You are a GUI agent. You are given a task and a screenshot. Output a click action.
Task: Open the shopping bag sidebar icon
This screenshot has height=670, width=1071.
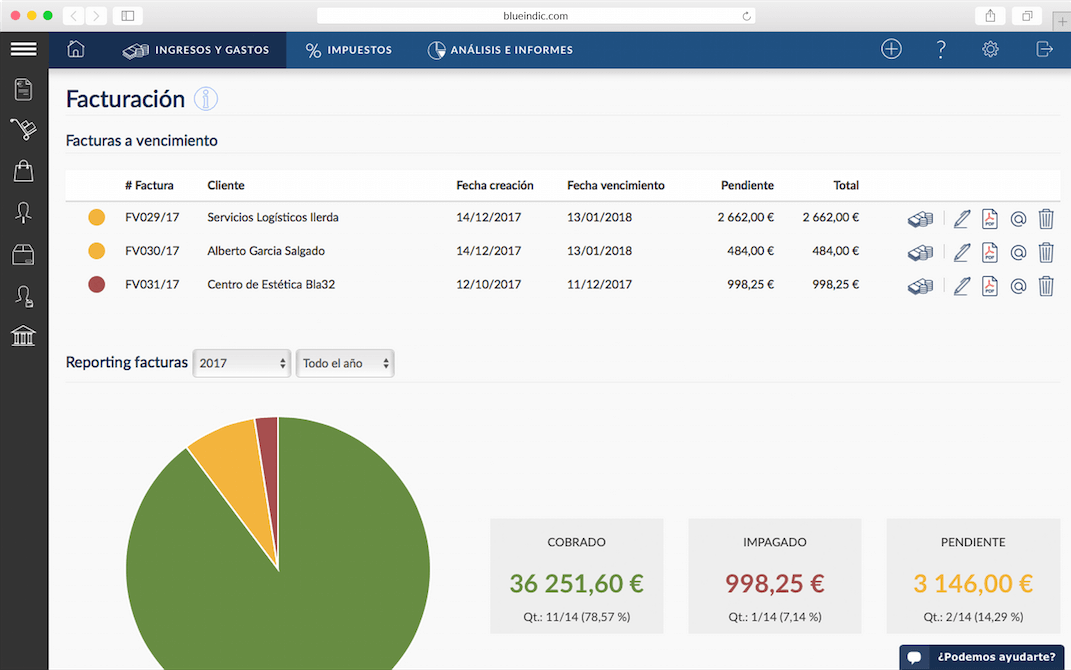[23, 171]
